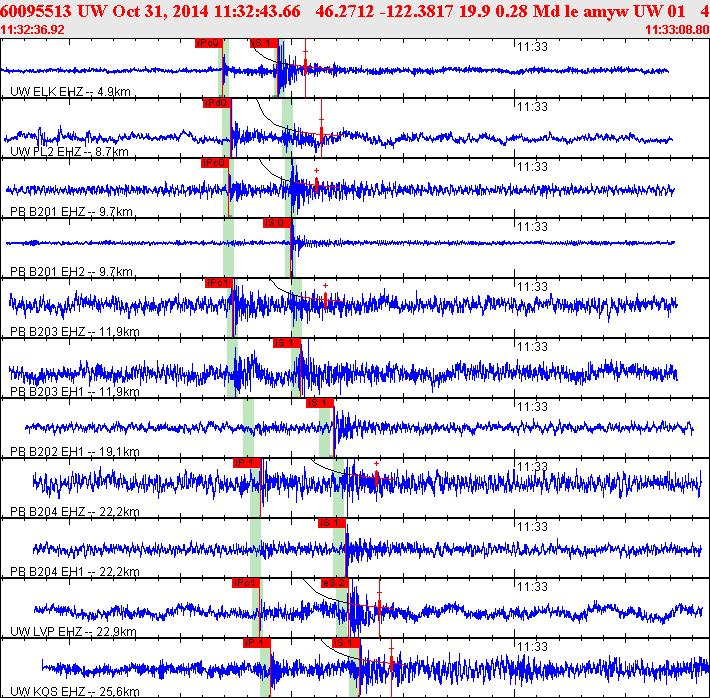Viewport: 710px width, 698px height.
Task: Select the iPc1 pick flag on PB B203 EHZ
Action: [x=219, y=283]
